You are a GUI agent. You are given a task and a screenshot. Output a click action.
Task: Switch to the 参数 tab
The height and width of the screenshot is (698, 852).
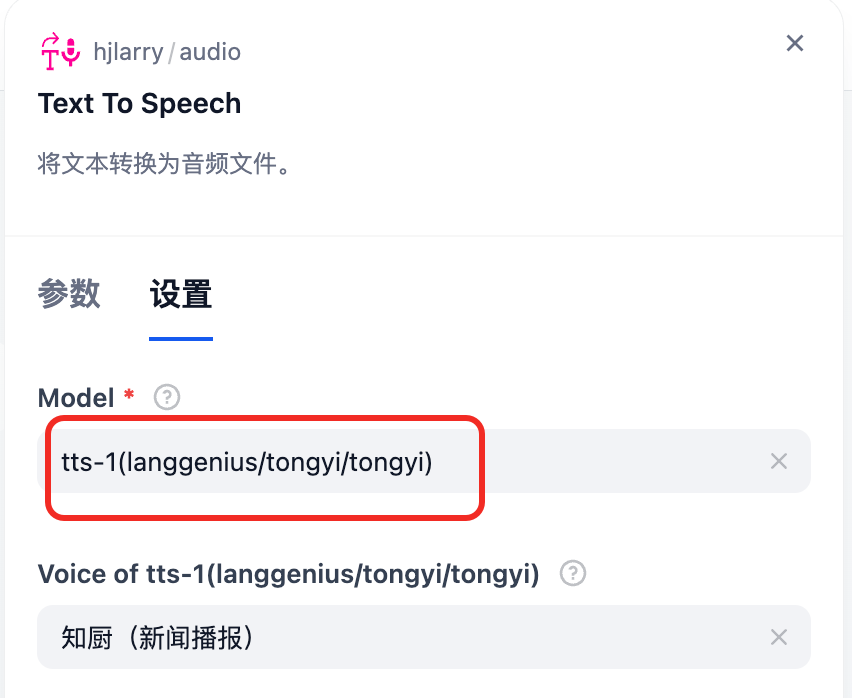tap(68, 294)
